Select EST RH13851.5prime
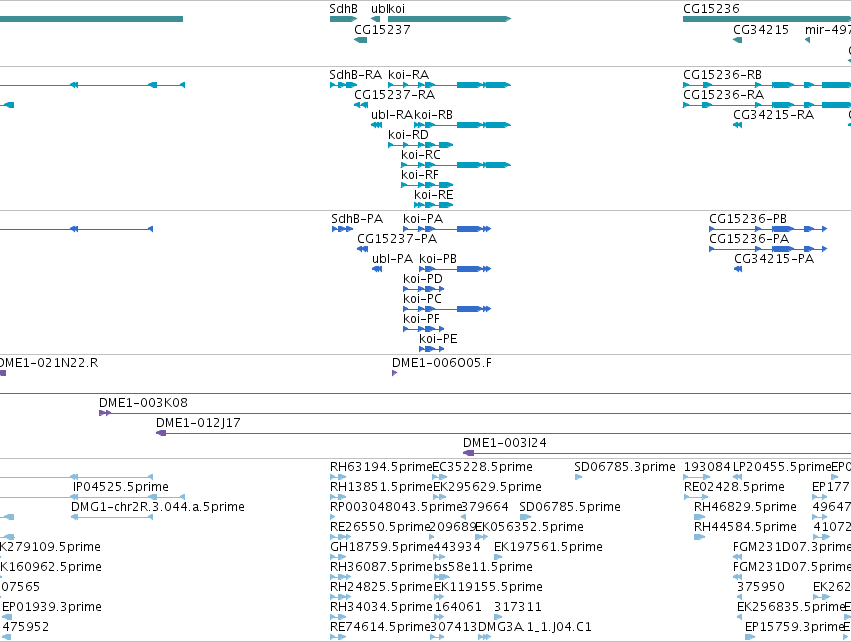The image size is (851, 642). pos(381,487)
